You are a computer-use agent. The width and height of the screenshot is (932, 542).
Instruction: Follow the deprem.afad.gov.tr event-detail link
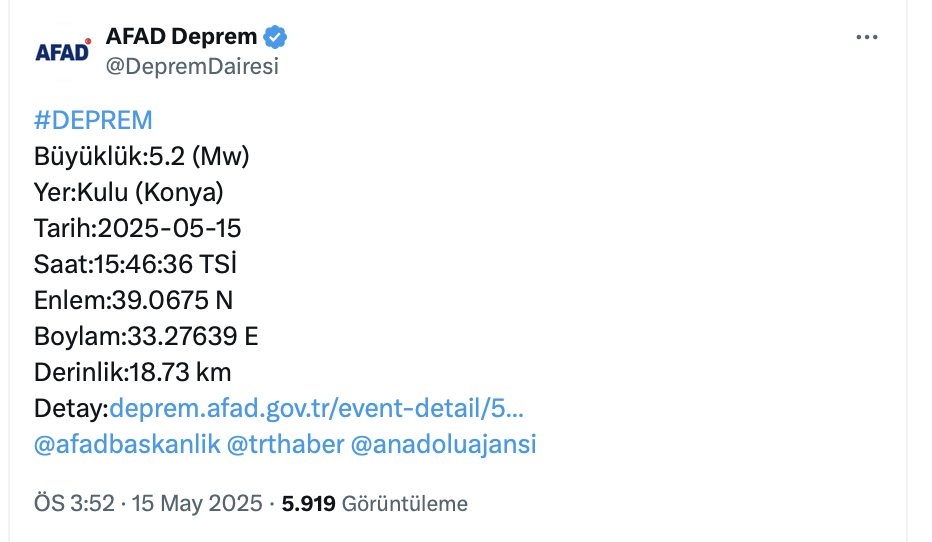(316, 408)
